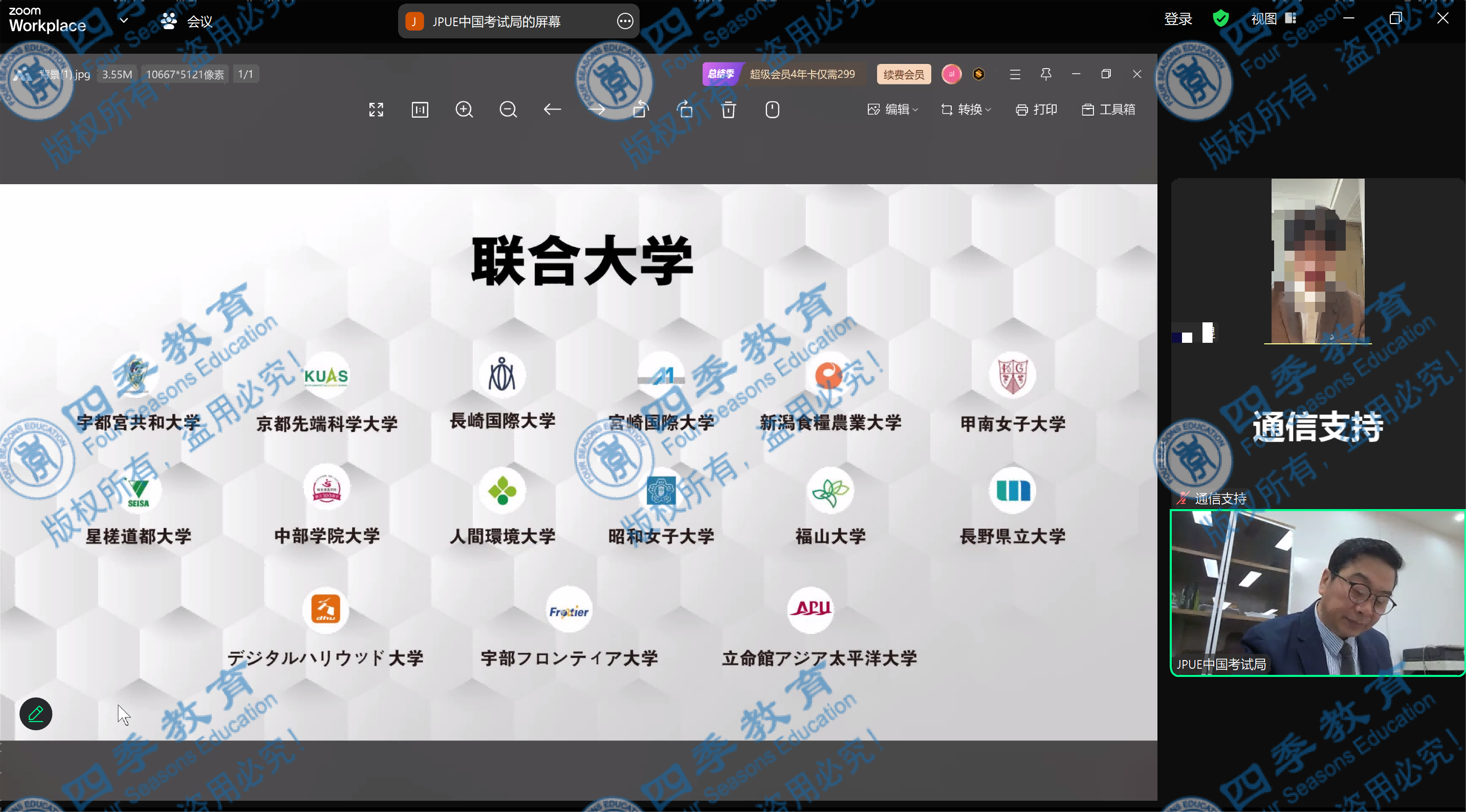Click the 10667*5121像素 dimensions label

[185, 75]
